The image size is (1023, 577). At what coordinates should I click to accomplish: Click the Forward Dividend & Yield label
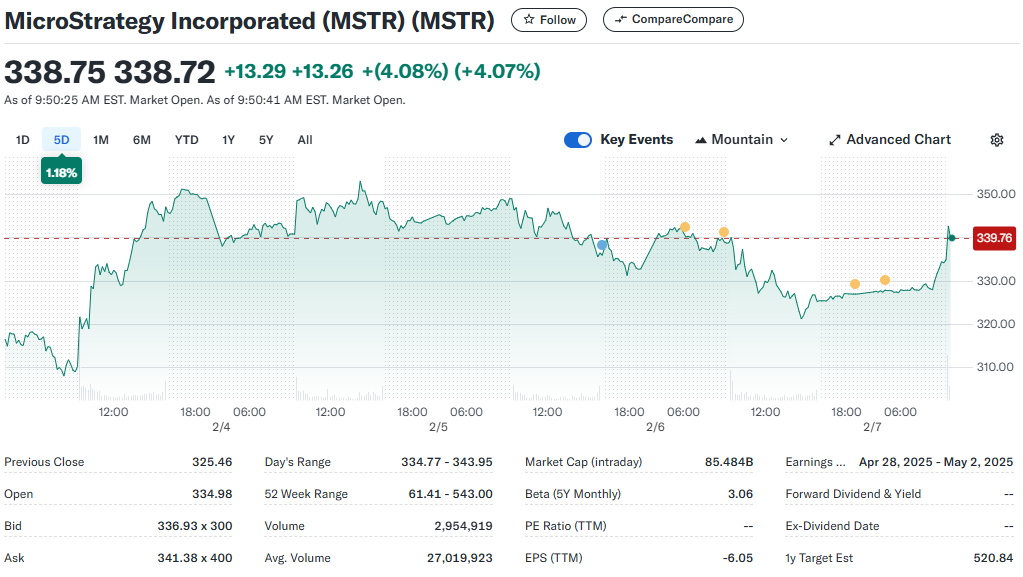[x=853, y=494]
